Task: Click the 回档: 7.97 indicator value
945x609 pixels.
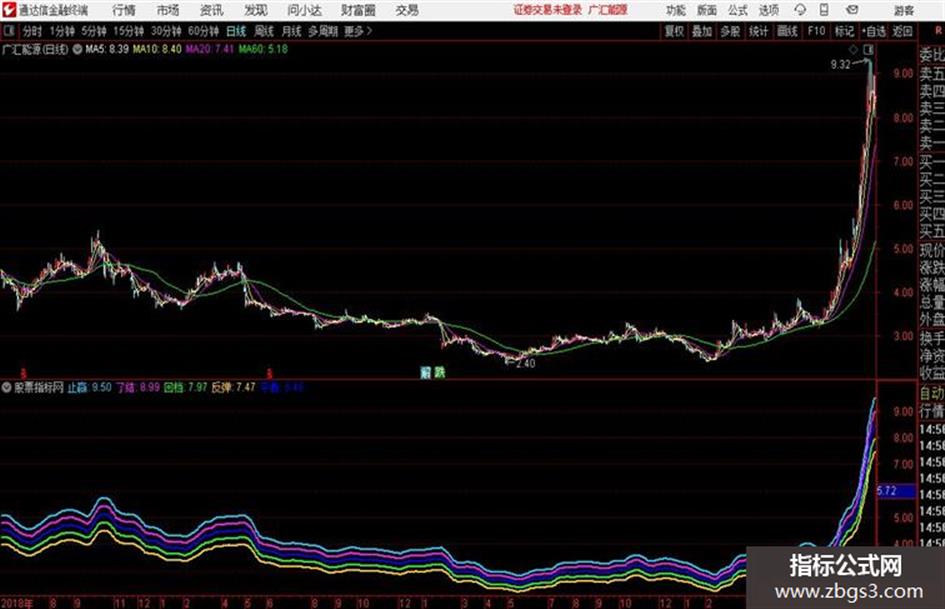Action: tap(186, 388)
